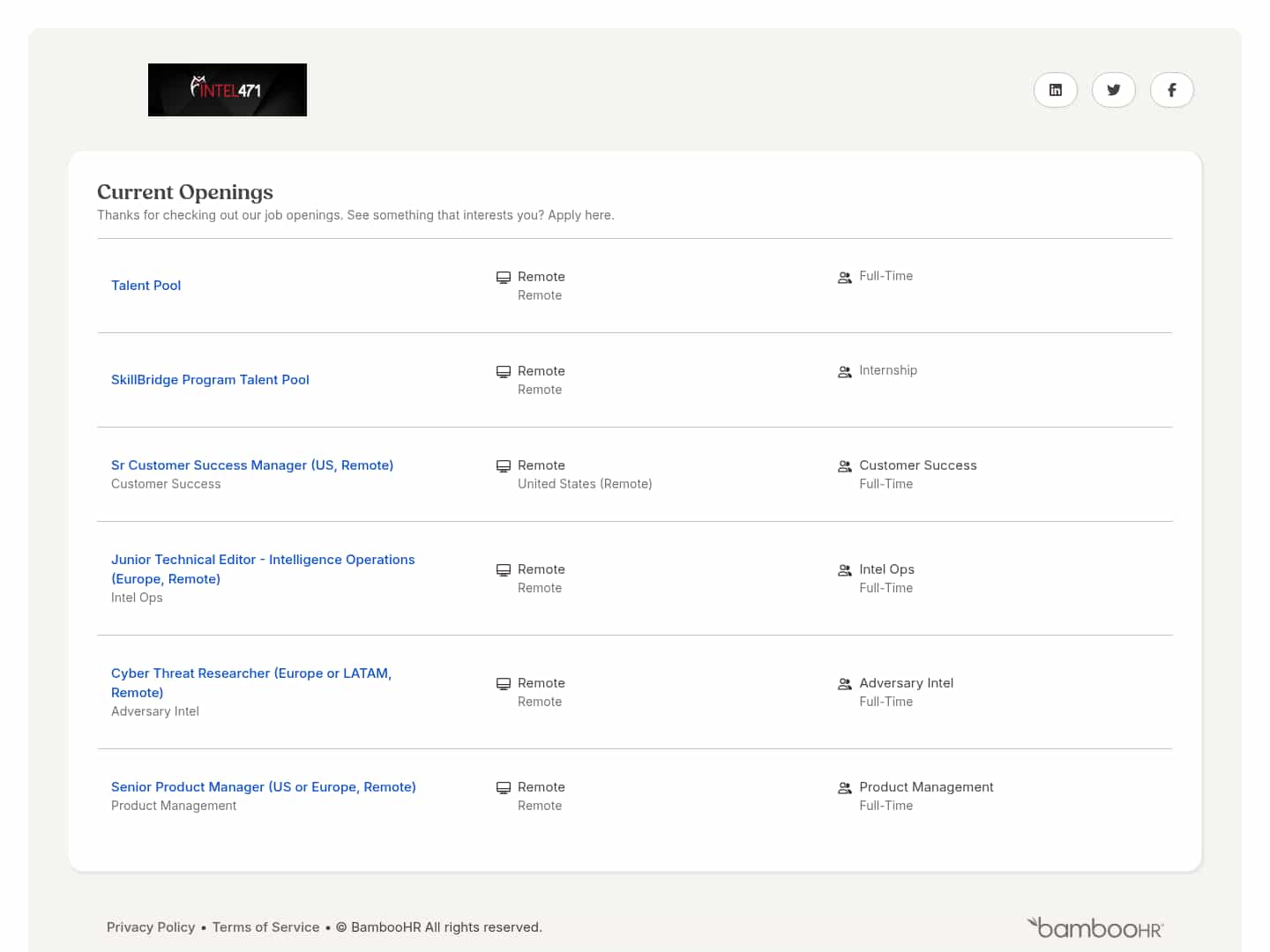
Task: Click the monitor icon in the Cyber Threat Researcher row
Action: click(504, 683)
